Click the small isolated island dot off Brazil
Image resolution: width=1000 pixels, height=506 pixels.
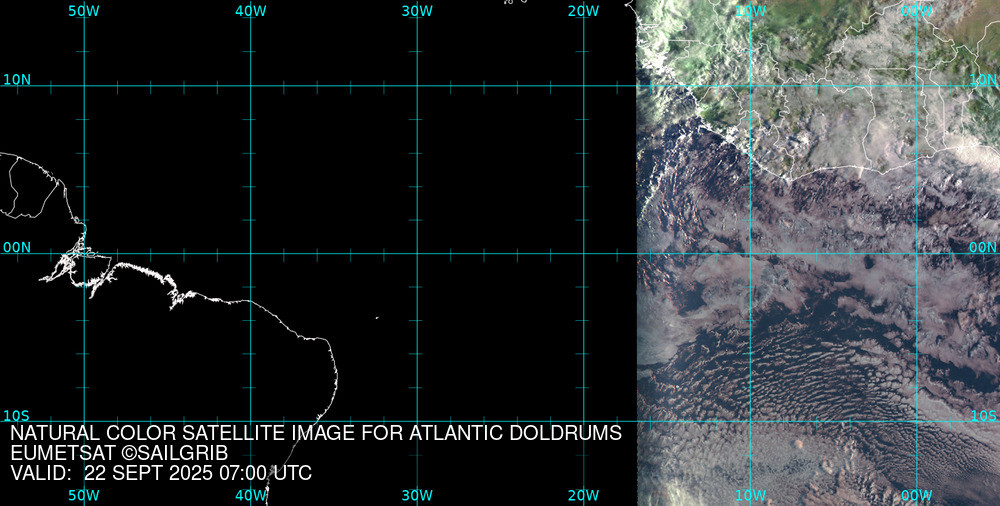coord(377,318)
